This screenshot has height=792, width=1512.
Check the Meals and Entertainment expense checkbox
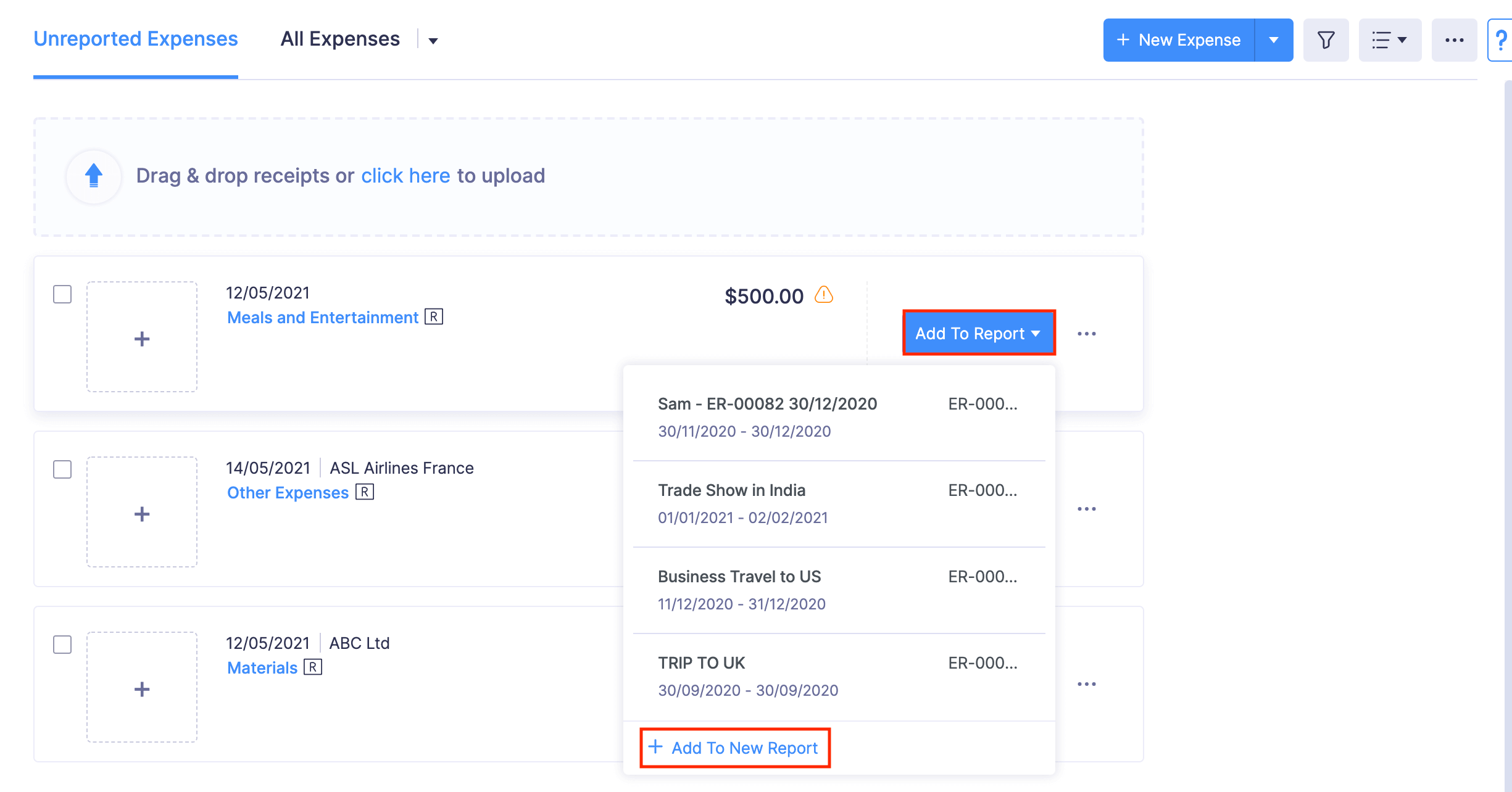(62, 295)
